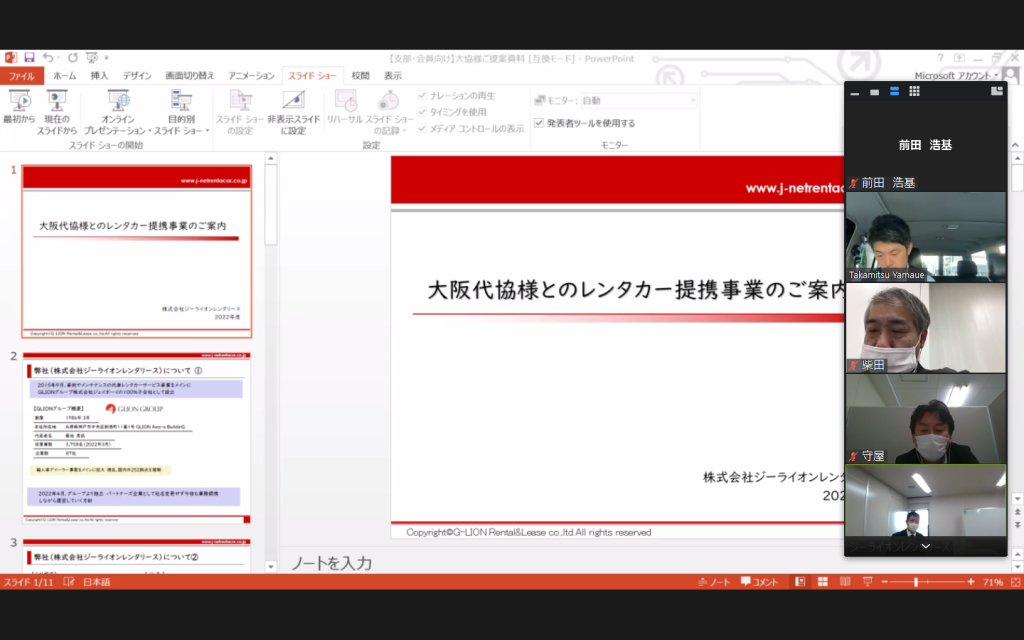This screenshot has width=1024, height=640.
Task: Click the PowerPoint help question mark icon
Action: click(x=940, y=58)
